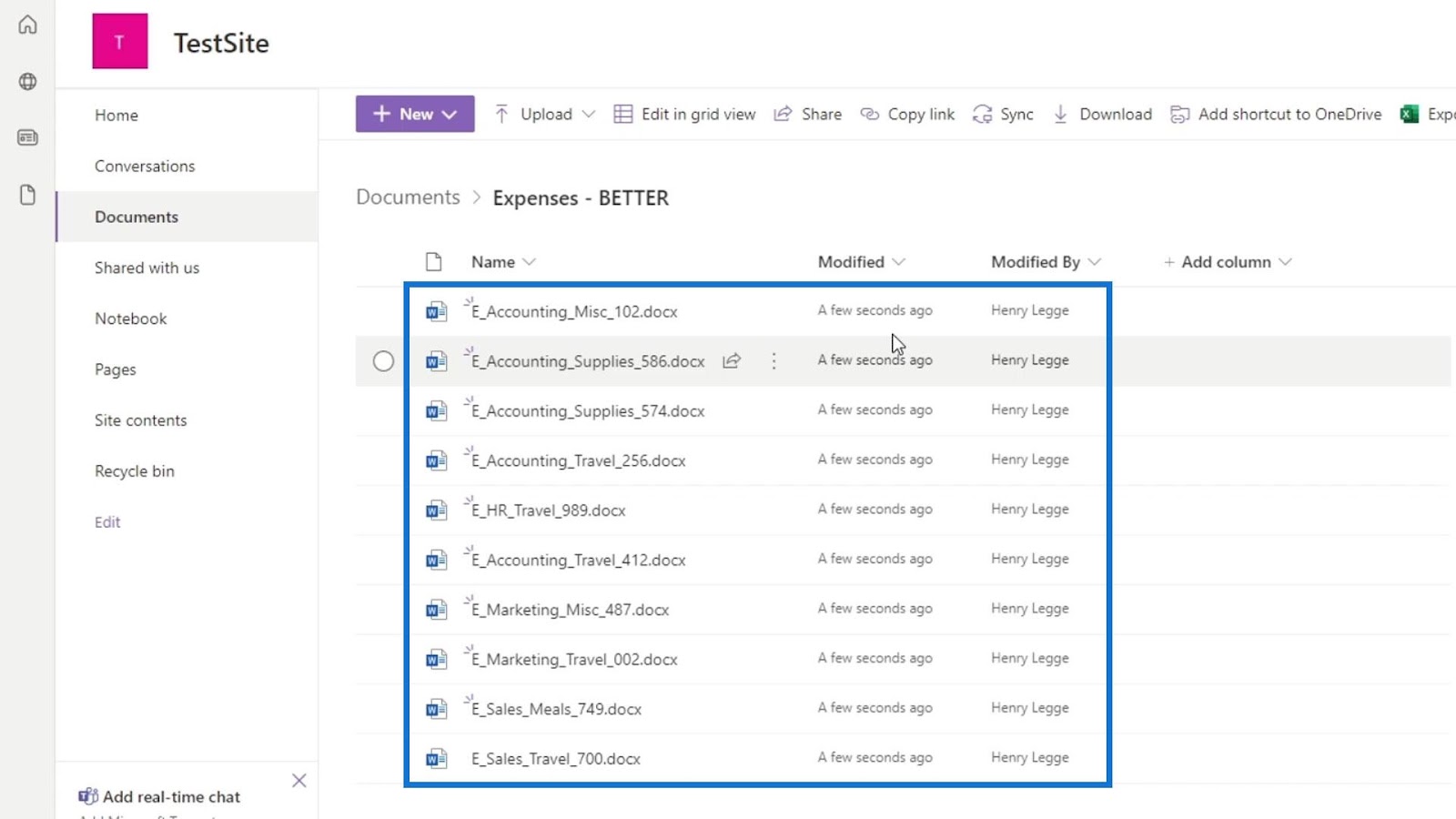Click the share icon beside E_Accounting_Supplies_586.docx
The image size is (1456, 819).
732,361
